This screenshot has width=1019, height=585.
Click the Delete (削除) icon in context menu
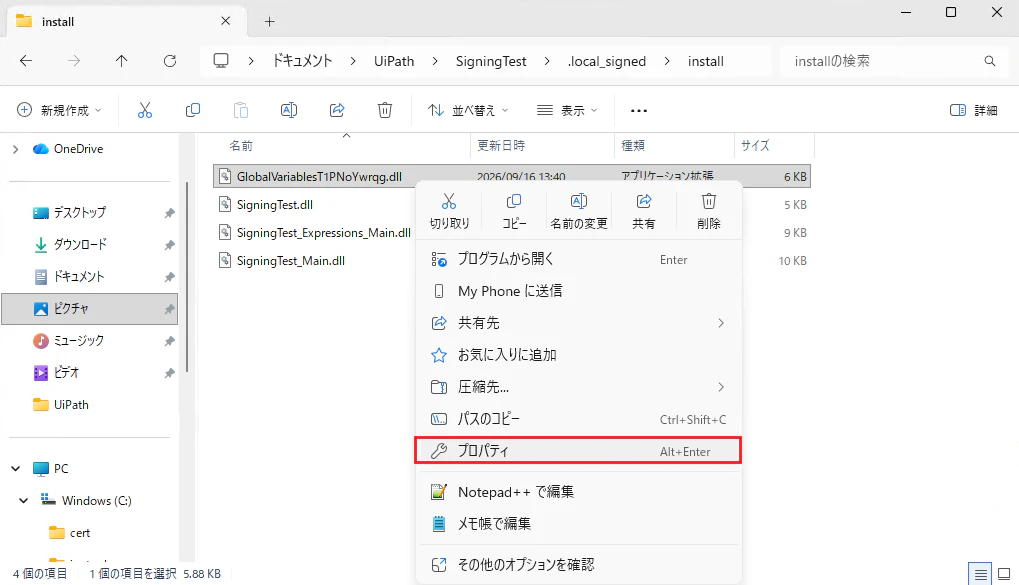point(709,202)
